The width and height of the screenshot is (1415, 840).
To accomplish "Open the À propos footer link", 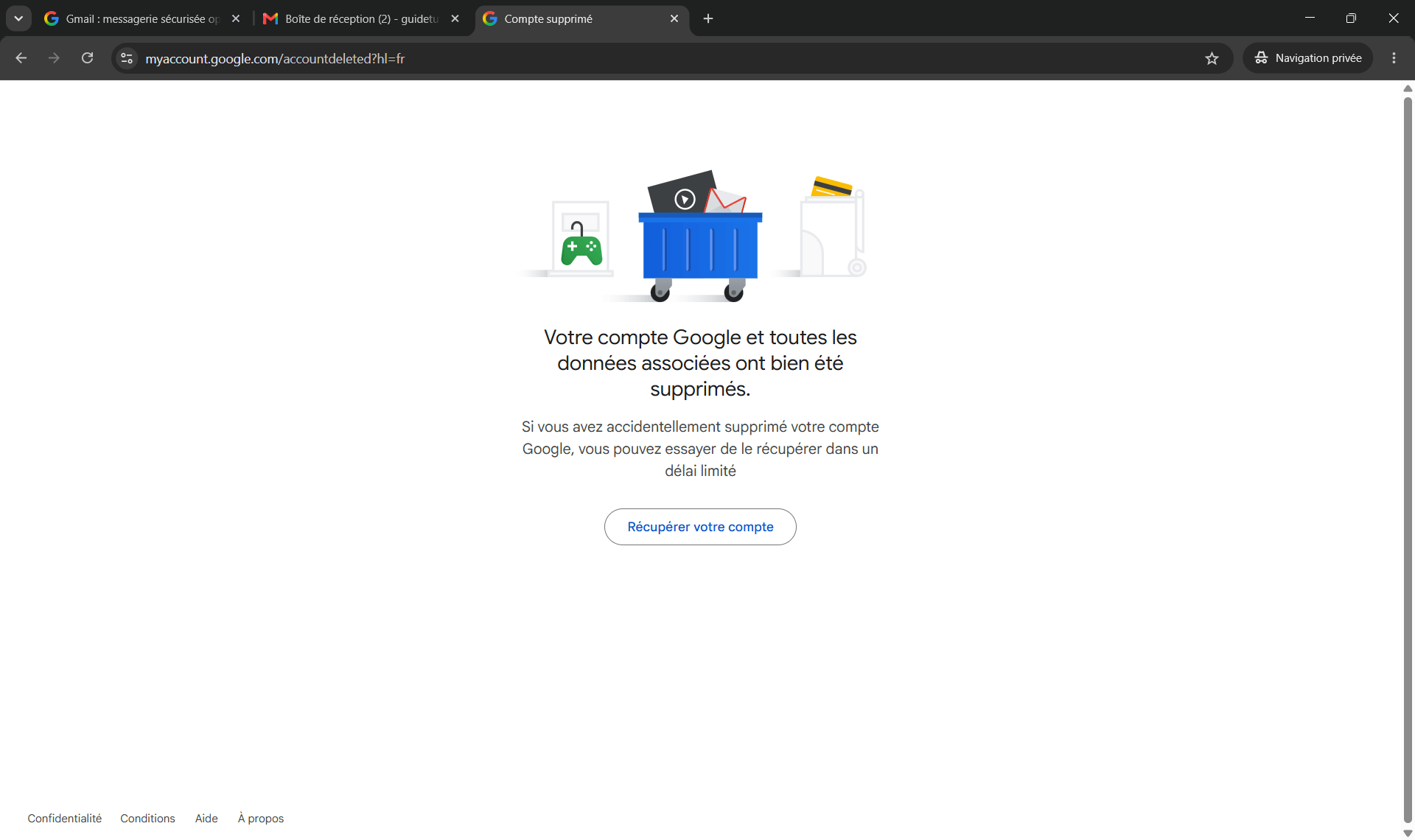I will [261, 819].
